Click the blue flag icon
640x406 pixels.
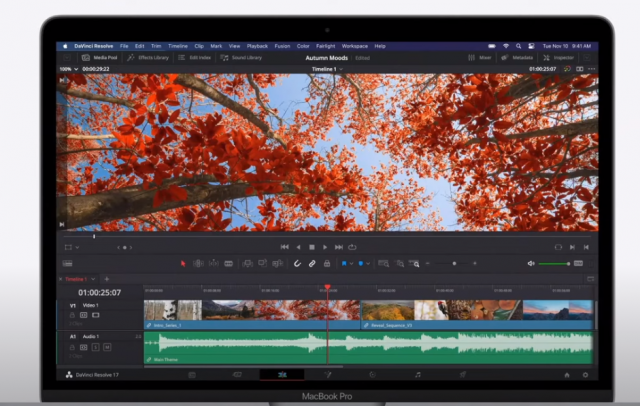click(x=344, y=264)
